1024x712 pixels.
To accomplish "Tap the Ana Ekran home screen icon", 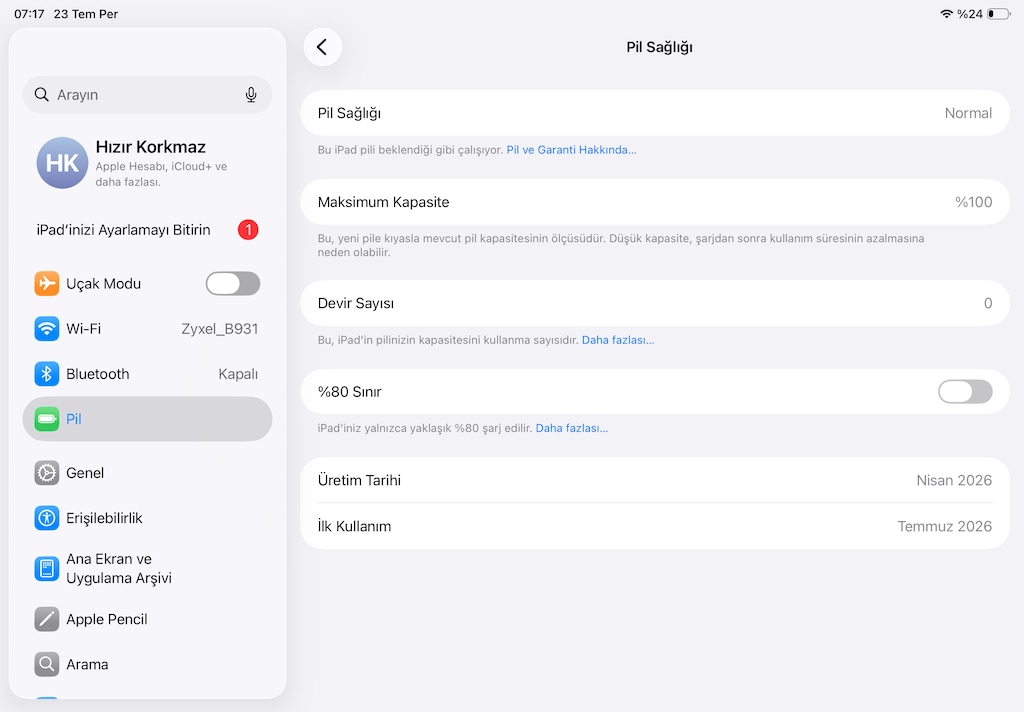I will point(46,568).
